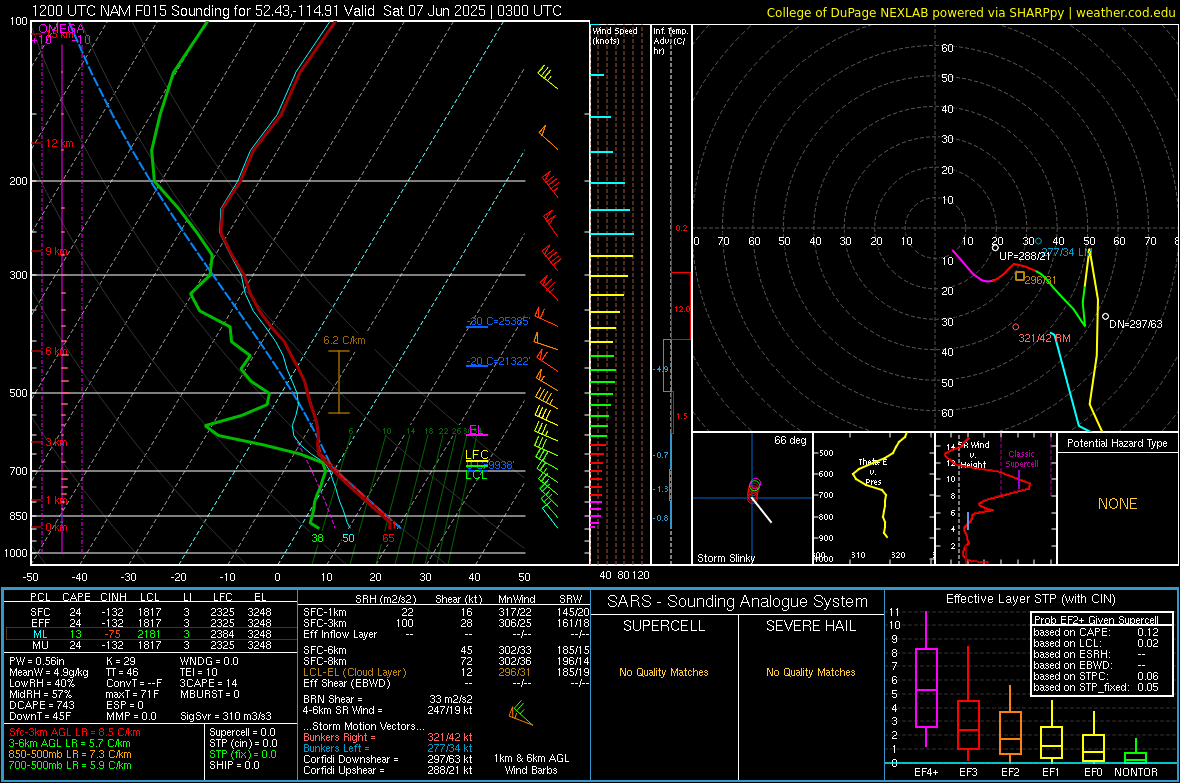The height and width of the screenshot is (783, 1180).
Task: Select the magenta EF4+ box plot
Action: 926,680
